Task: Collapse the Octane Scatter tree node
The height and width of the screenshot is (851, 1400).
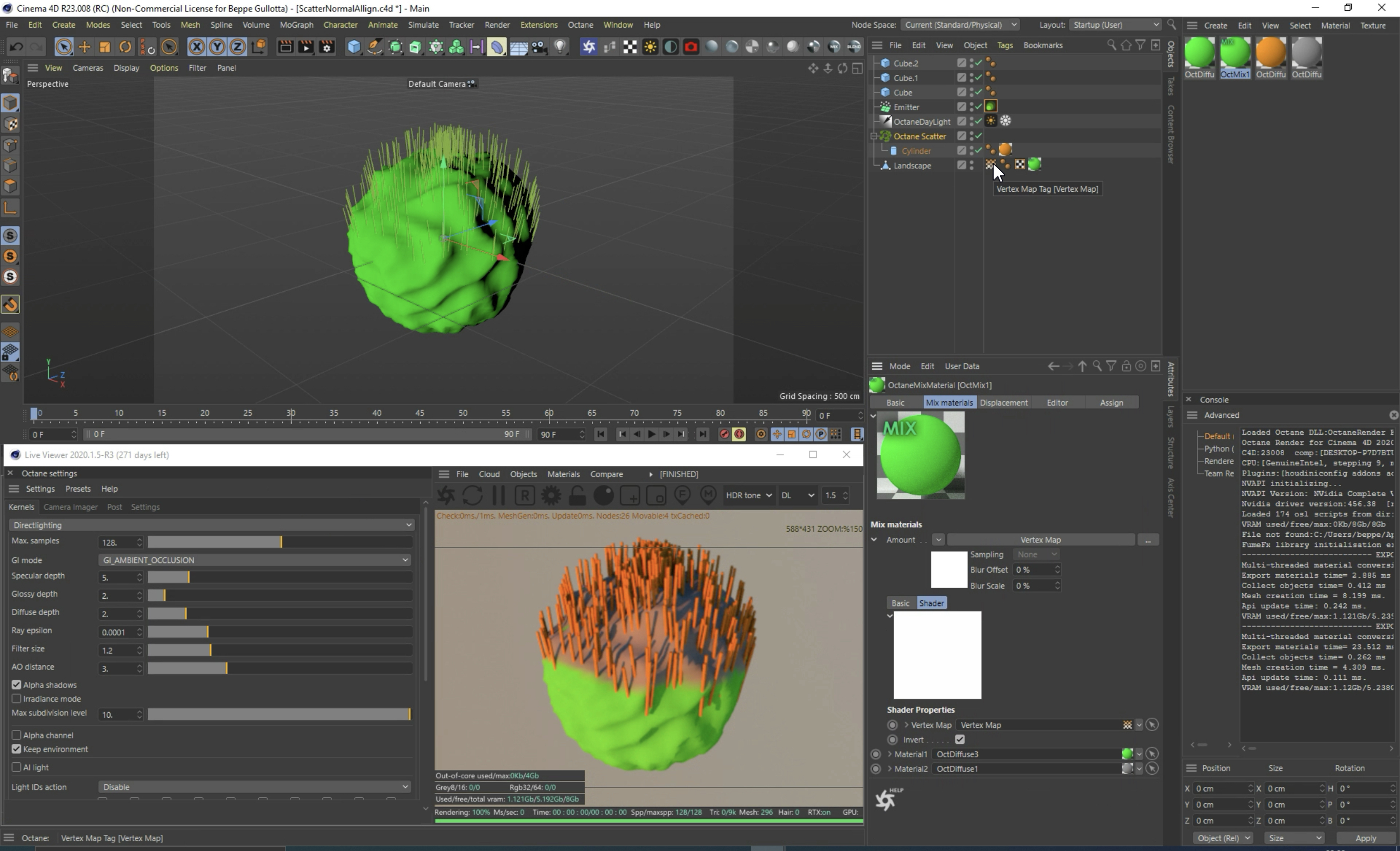Action: 874,136
